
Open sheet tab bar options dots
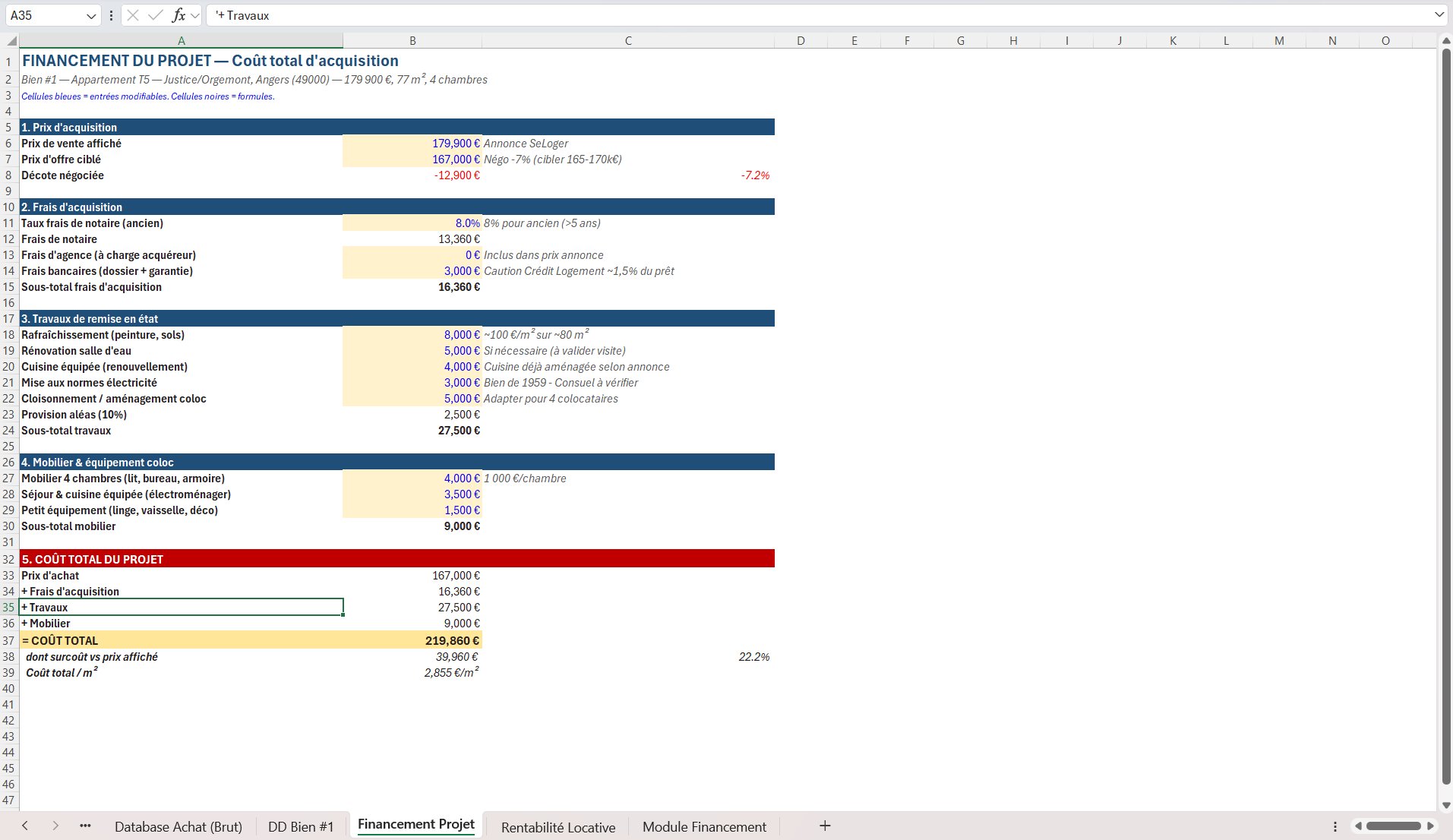[1335, 826]
